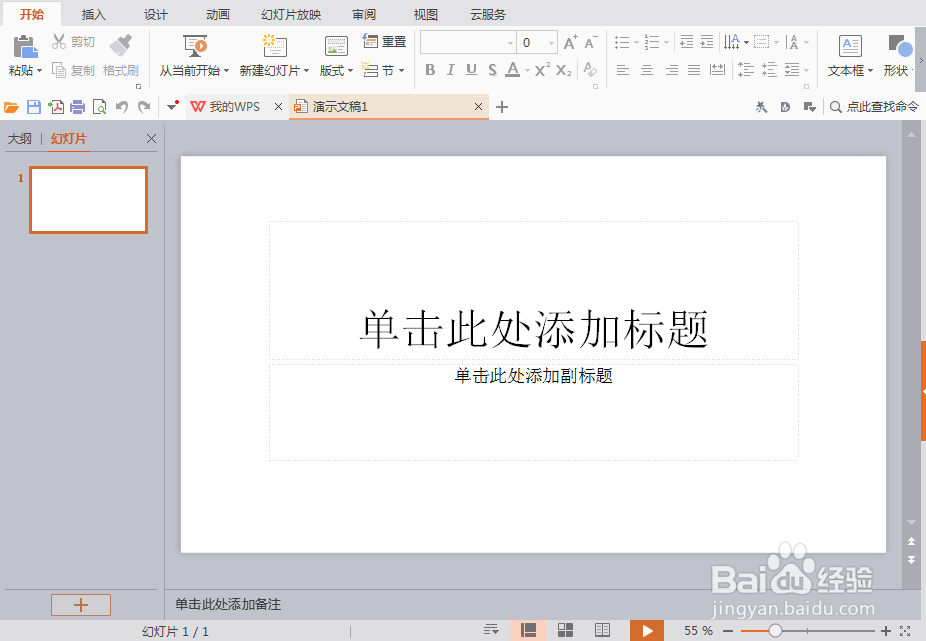Image resolution: width=926 pixels, height=641 pixels.
Task: Switch to Normal view in status bar
Action: [529, 630]
